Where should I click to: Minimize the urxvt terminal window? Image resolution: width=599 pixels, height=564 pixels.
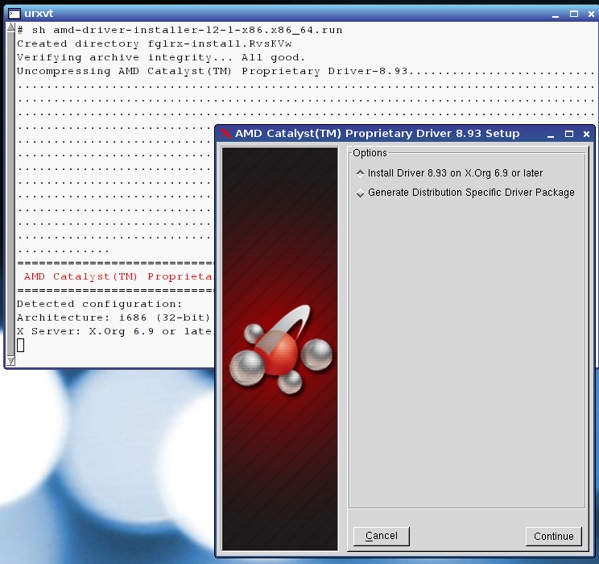[x=555, y=14]
